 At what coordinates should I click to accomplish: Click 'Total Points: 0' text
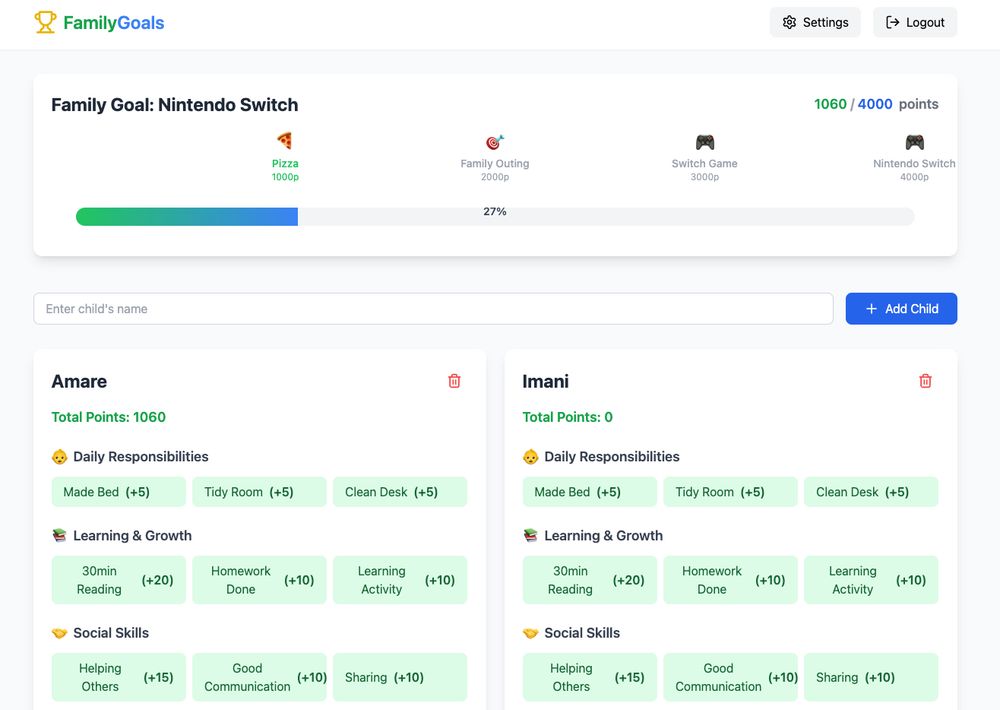click(x=568, y=417)
